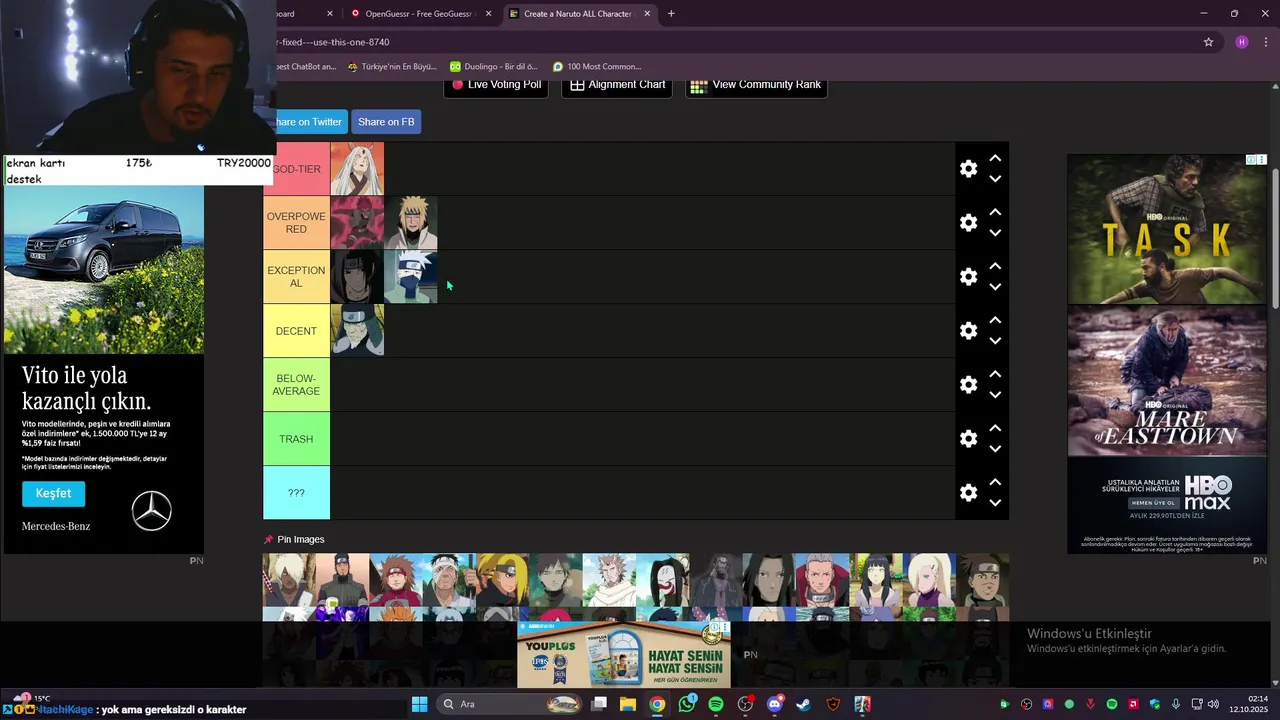
Task: Open Türkiye'nin En Büyü bookmark
Action: (x=392, y=67)
